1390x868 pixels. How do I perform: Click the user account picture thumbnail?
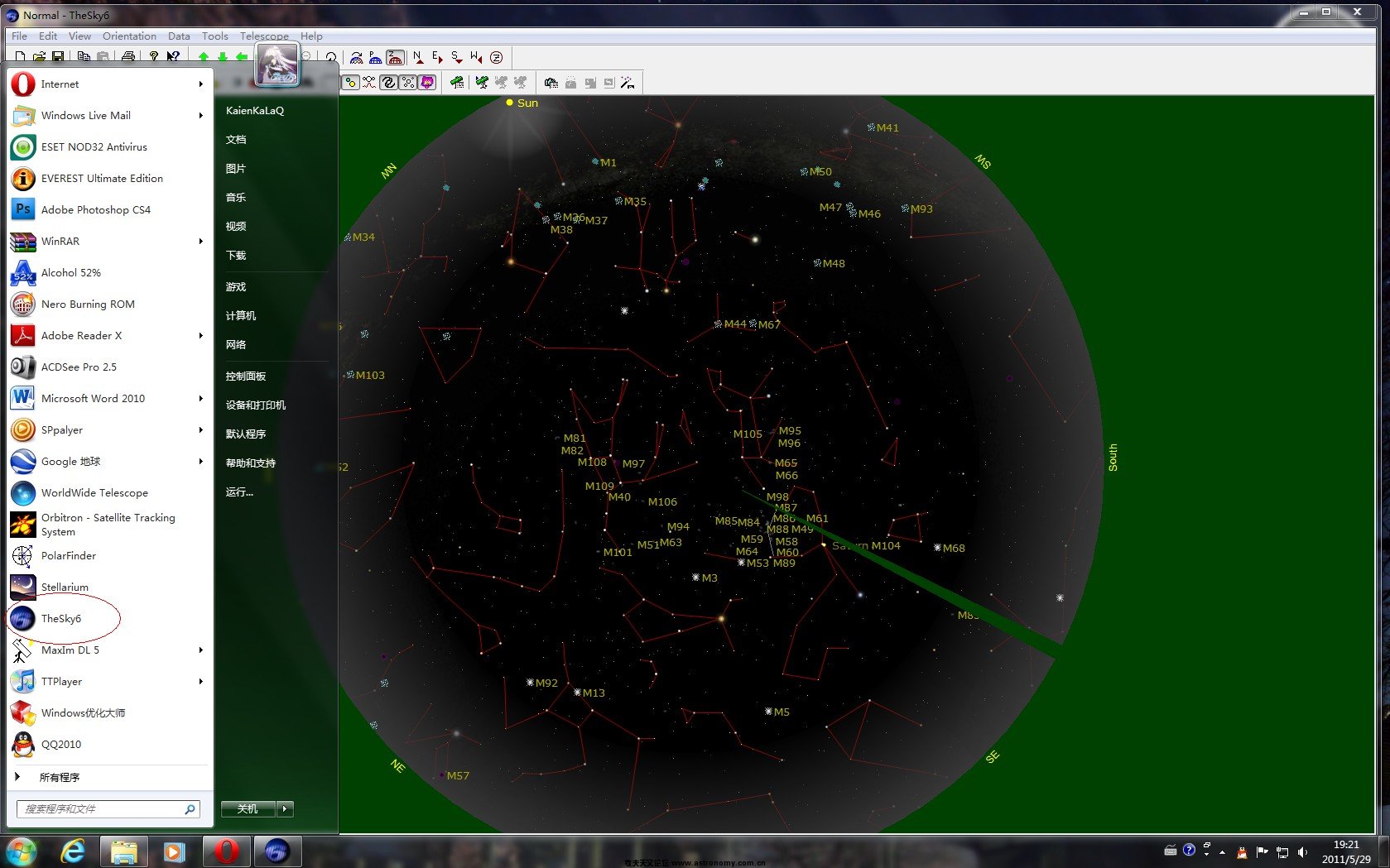point(277,65)
